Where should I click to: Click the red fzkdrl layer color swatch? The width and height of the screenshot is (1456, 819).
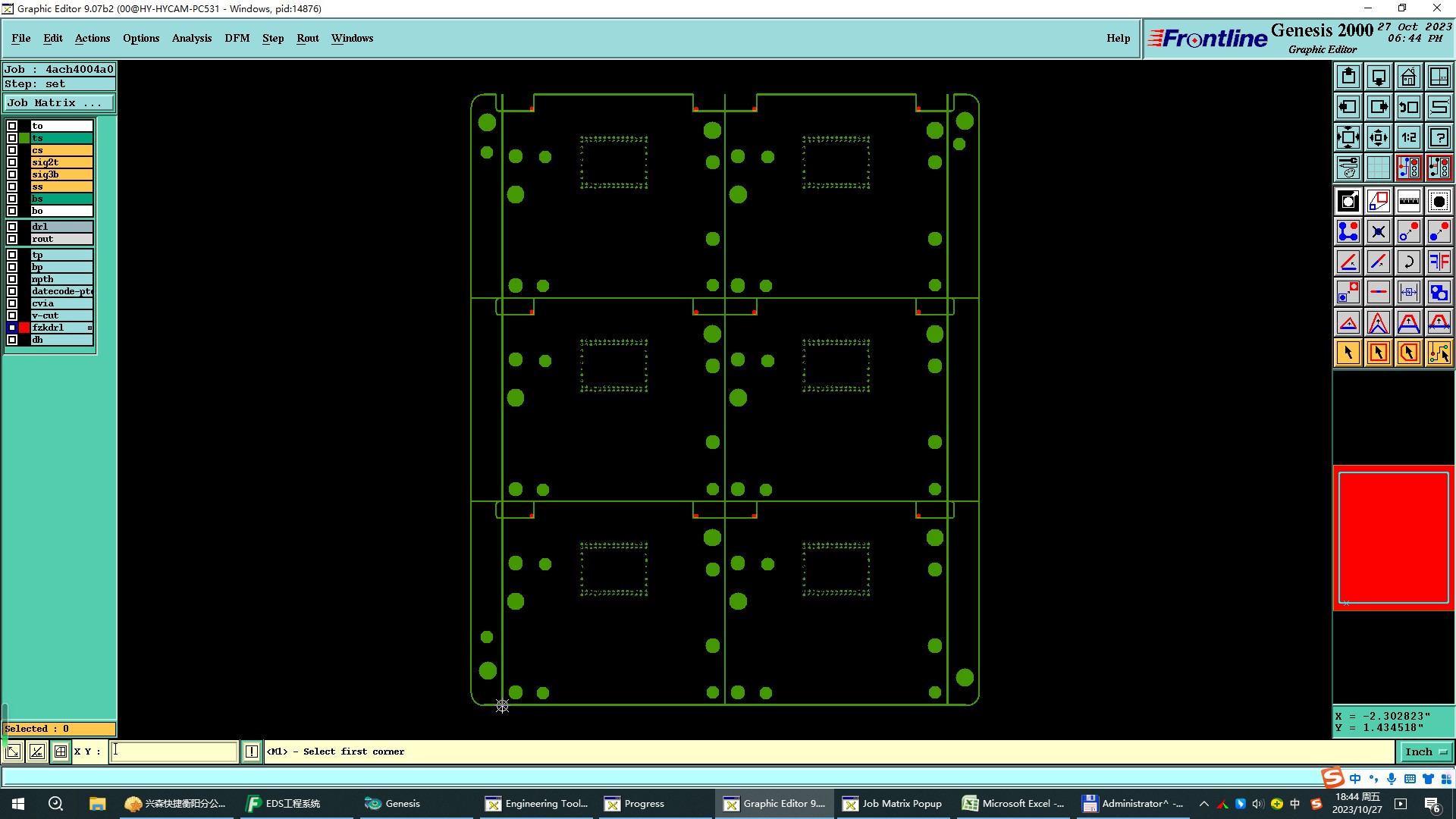(x=24, y=328)
